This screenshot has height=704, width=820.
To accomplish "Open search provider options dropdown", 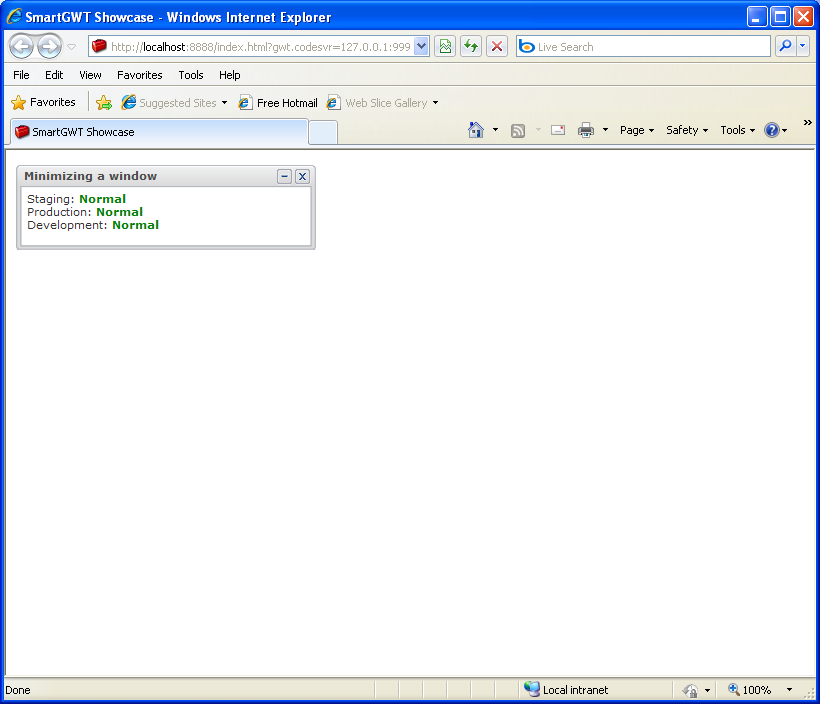I will (803, 47).
